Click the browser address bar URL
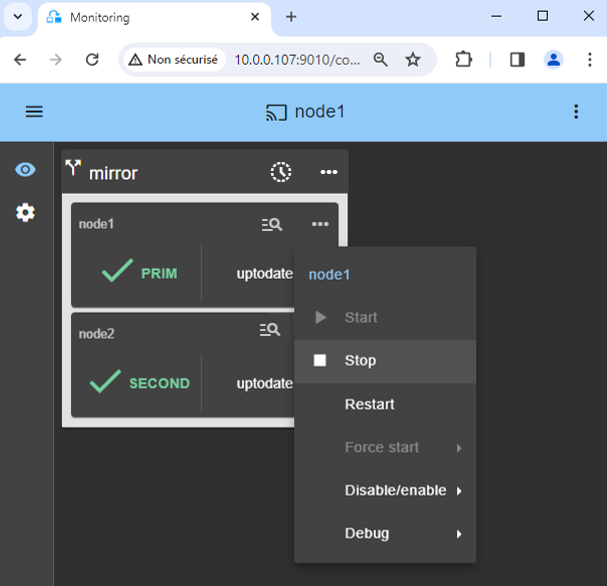Image resolution: width=607 pixels, height=586 pixels. [x=296, y=60]
